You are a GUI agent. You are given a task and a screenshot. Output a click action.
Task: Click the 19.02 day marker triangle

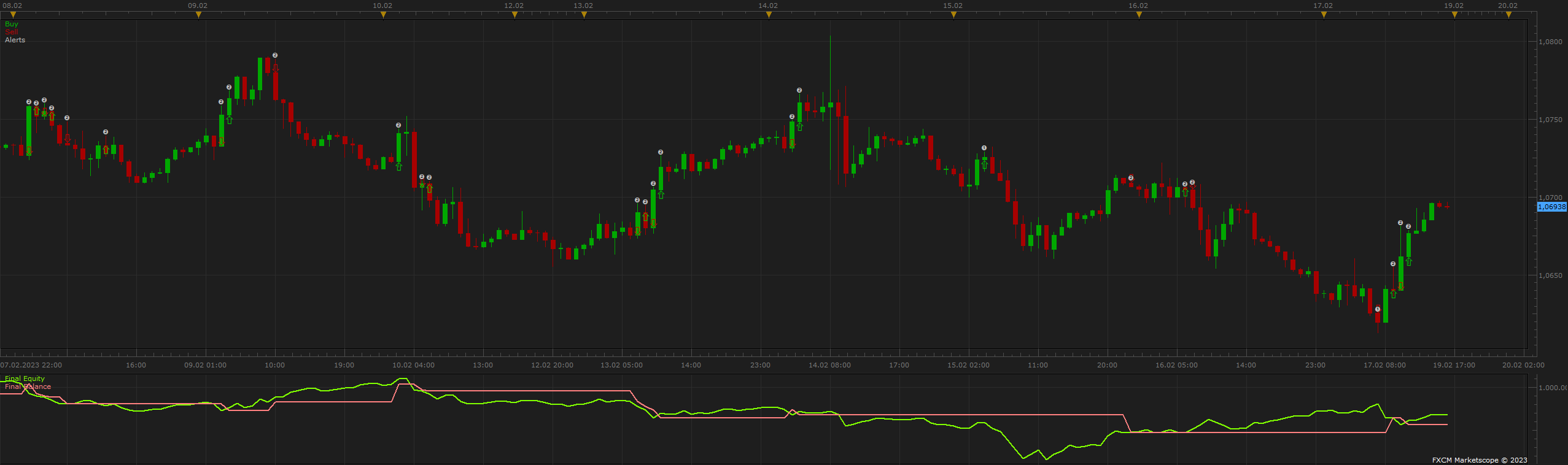point(1454,15)
